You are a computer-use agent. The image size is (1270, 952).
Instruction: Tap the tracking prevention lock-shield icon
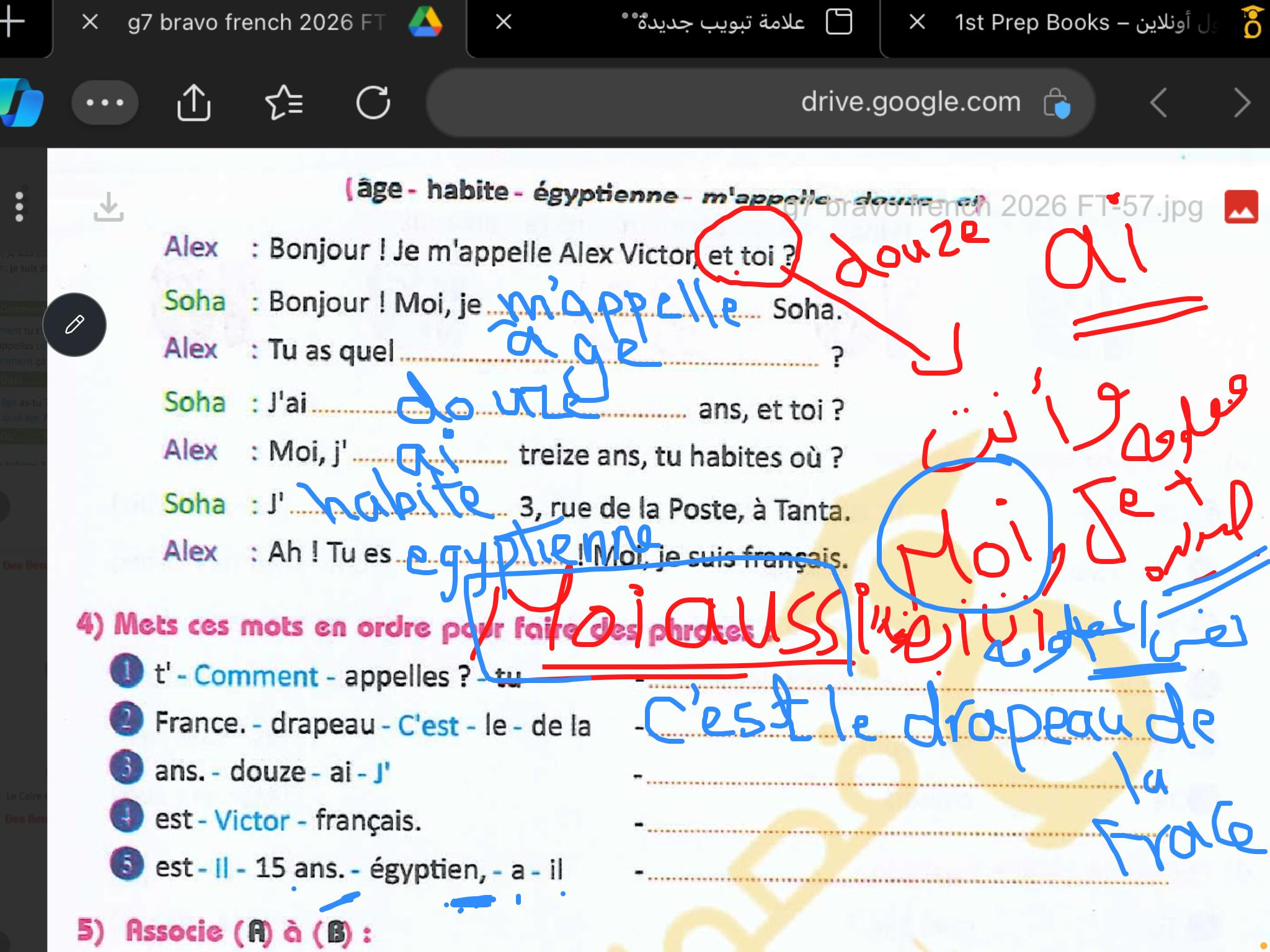click(x=1057, y=104)
